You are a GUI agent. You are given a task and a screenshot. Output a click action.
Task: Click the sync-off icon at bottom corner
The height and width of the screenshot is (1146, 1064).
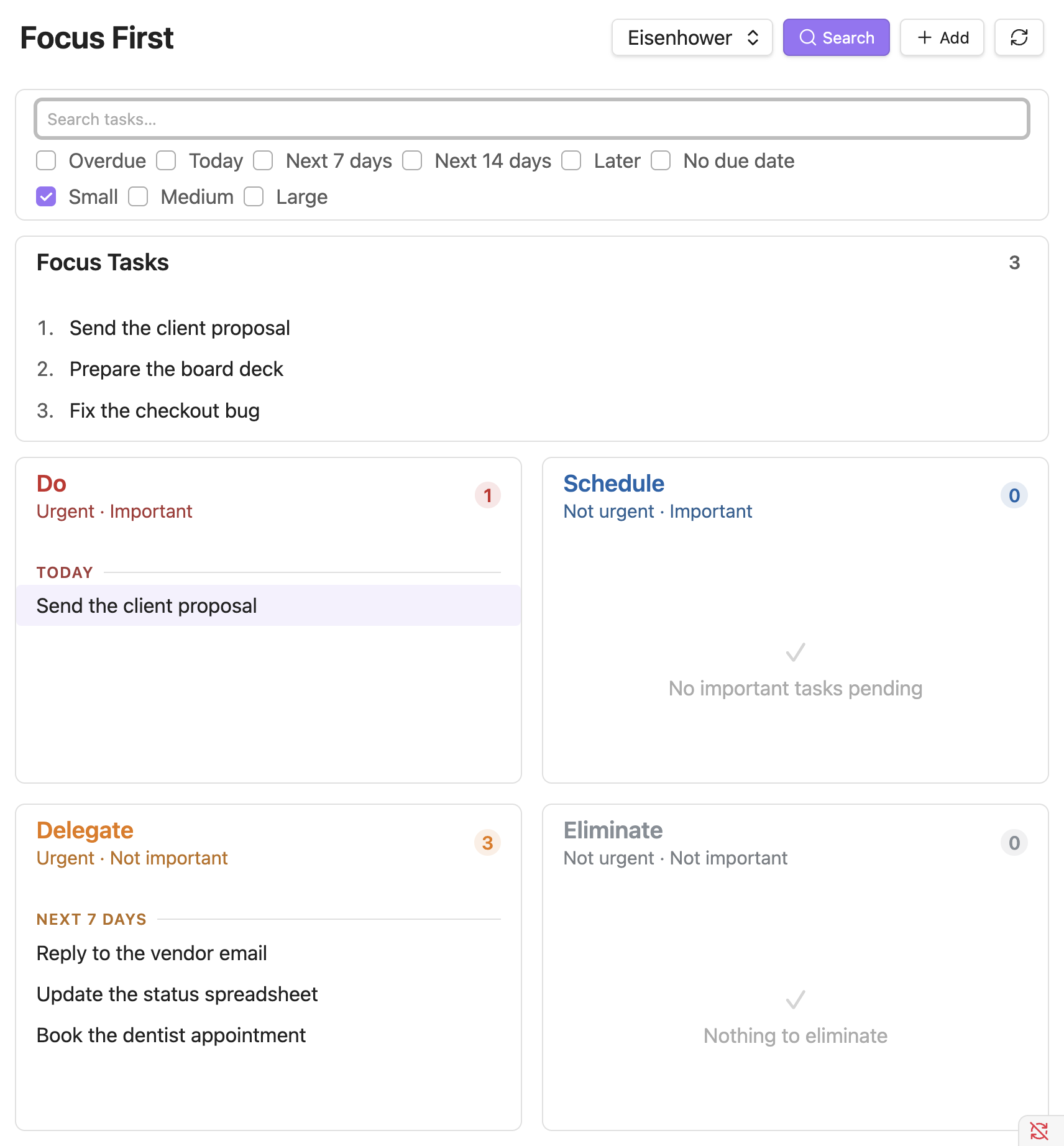point(1039,1130)
